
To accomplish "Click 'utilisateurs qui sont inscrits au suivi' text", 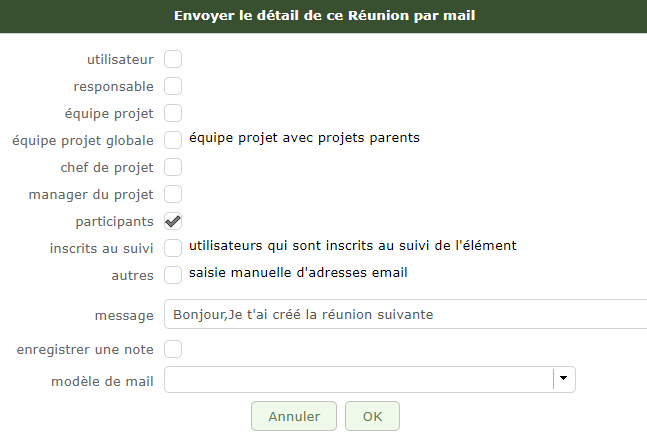I will pos(352,245).
